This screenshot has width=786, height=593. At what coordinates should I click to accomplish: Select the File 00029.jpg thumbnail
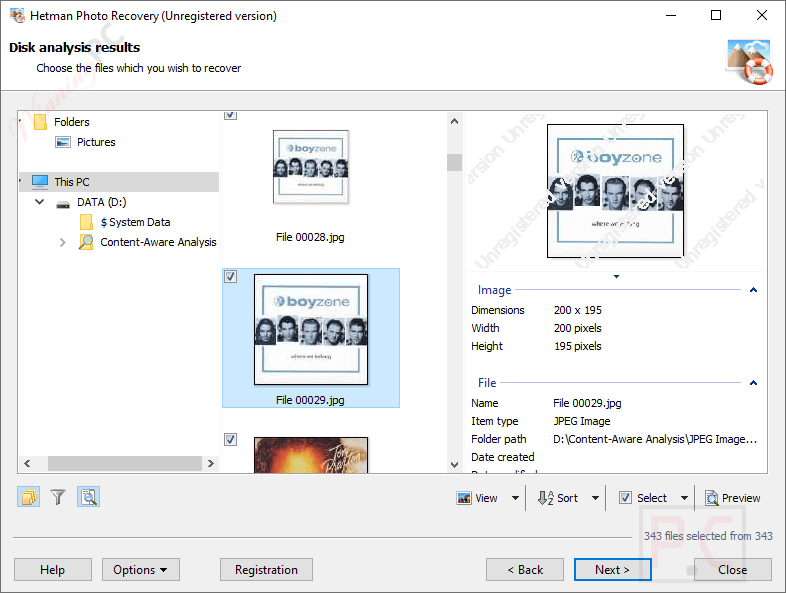[x=311, y=329]
